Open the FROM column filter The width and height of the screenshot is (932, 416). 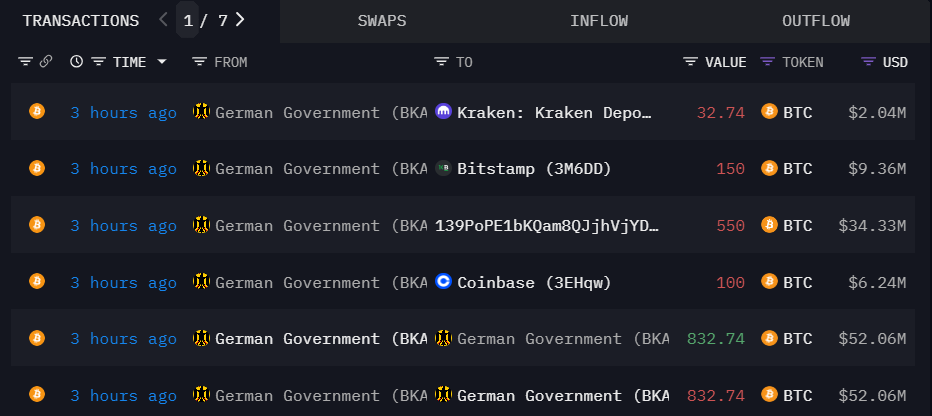(x=199, y=62)
